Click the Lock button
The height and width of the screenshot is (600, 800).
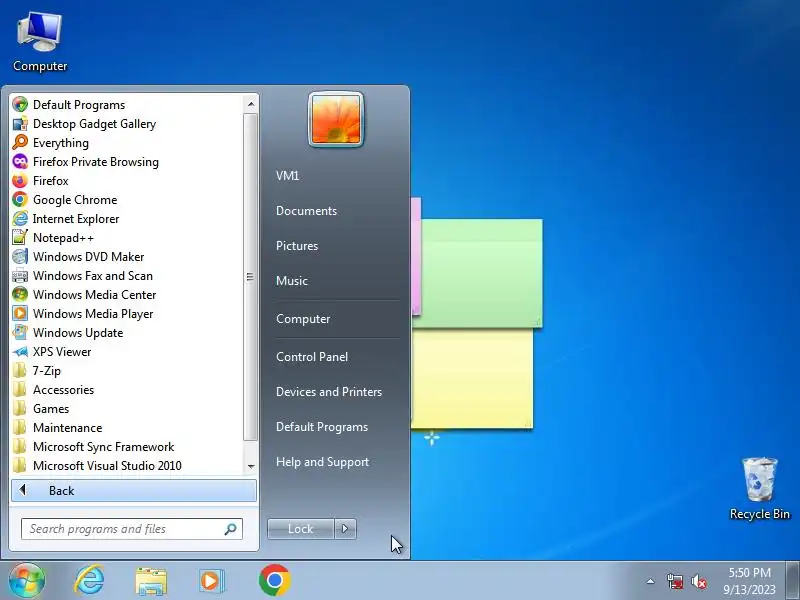click(x=301, y=529)
